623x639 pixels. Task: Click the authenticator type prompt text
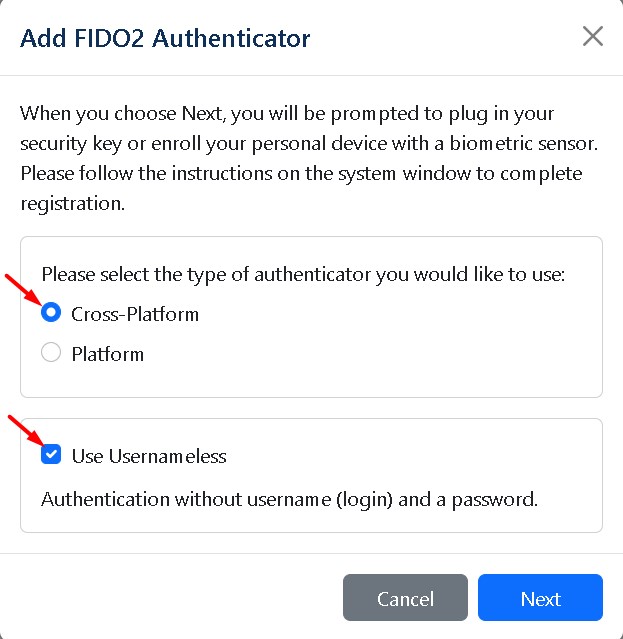click(x=303, y=273)
